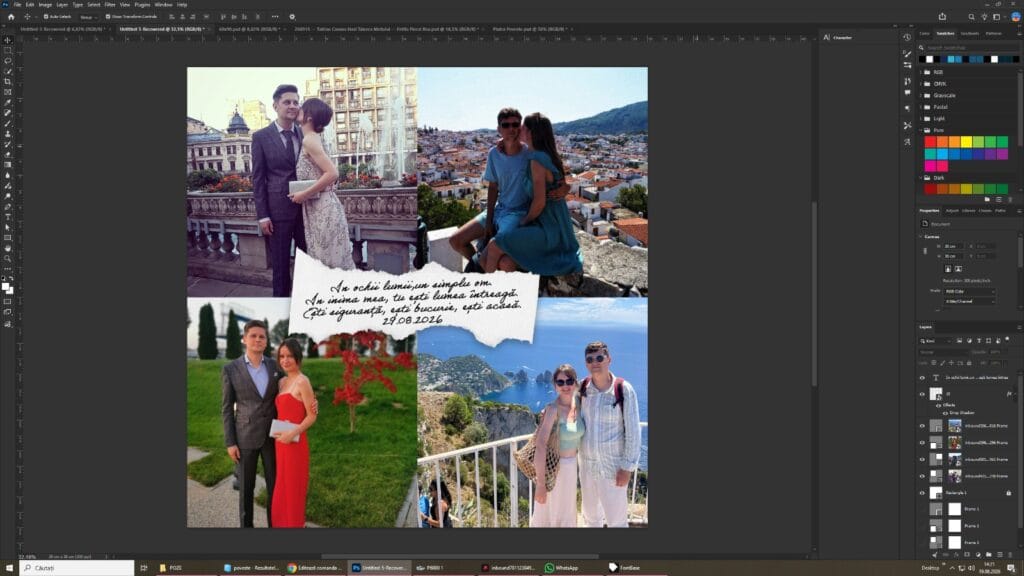Toggle the layer filter on/off switch
1024x576 pixels.
point(1008,340)
